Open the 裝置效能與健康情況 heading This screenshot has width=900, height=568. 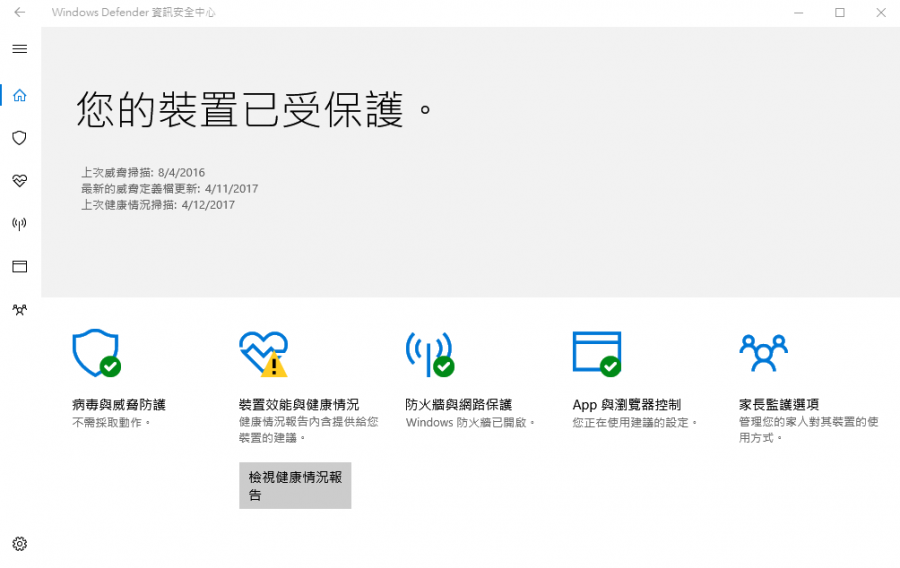(x=299, y=405)
